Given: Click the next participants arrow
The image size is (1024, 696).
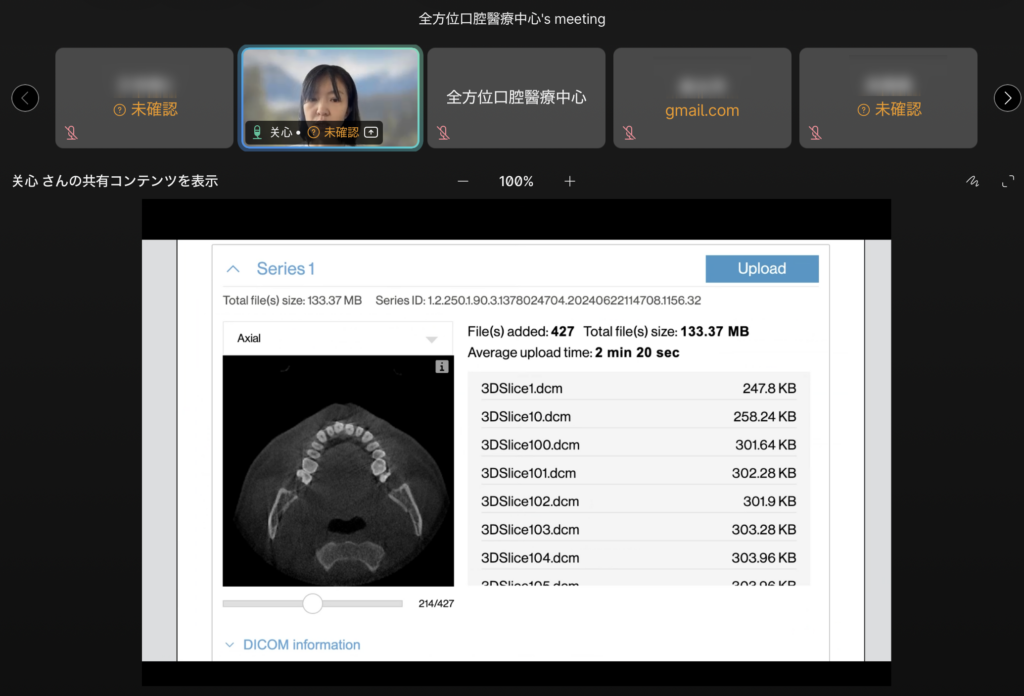Looking at the screenshot, I should 1007,98.
